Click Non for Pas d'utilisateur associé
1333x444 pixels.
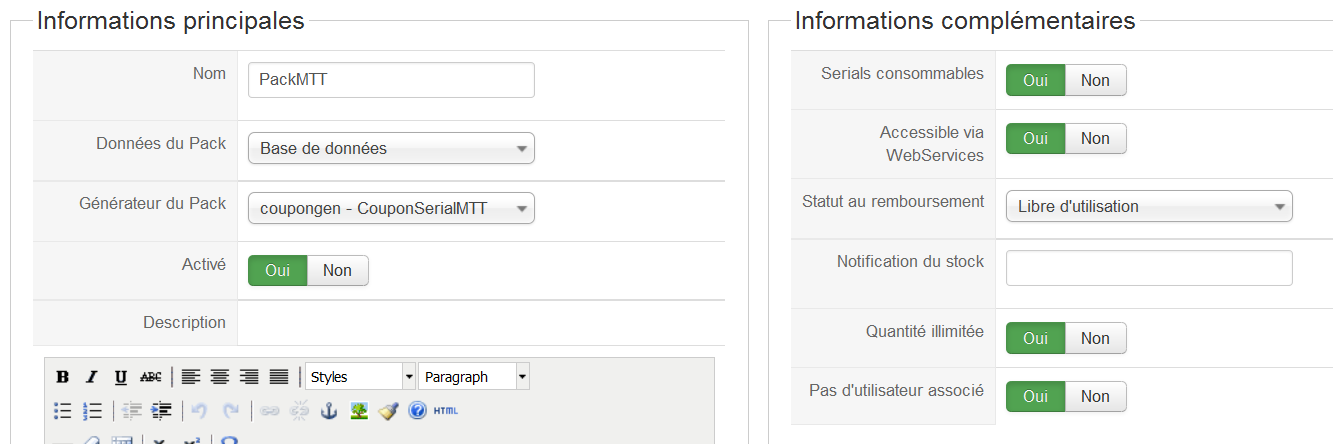(1095, 396)
